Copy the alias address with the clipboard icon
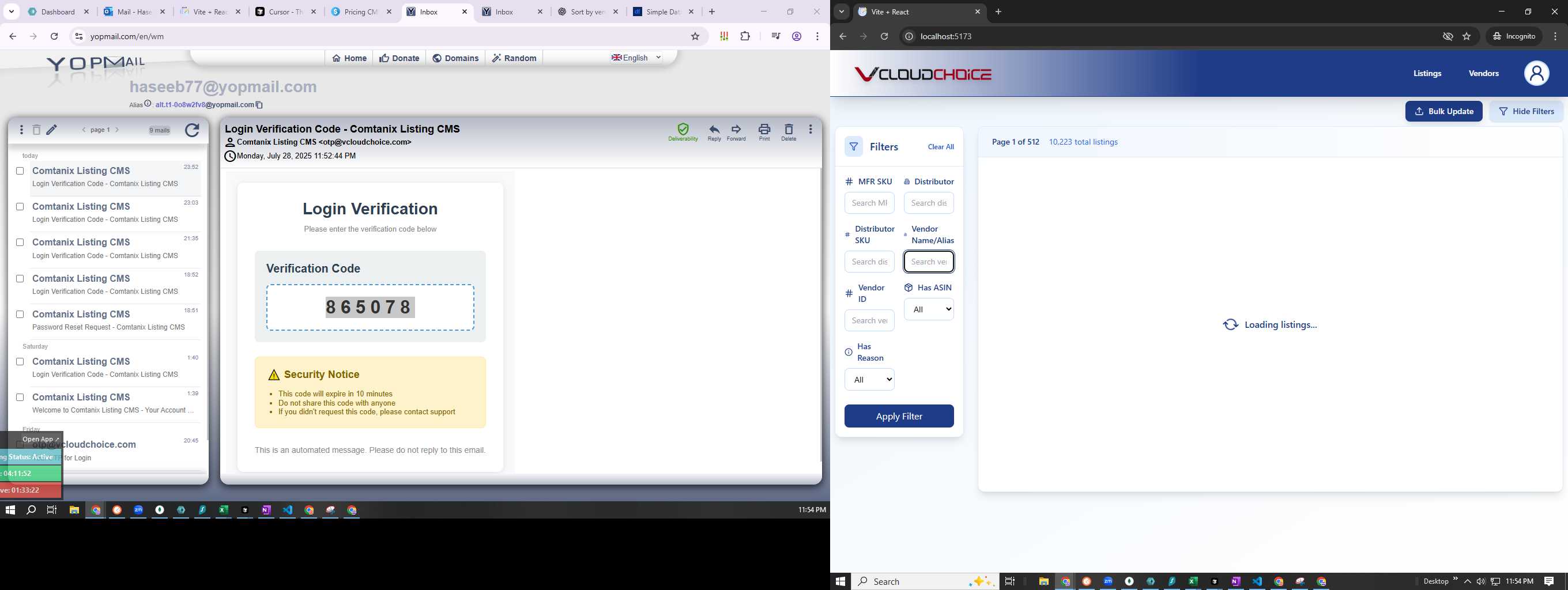This screenshot has height=590, width=1568. [x=259, y=105]
